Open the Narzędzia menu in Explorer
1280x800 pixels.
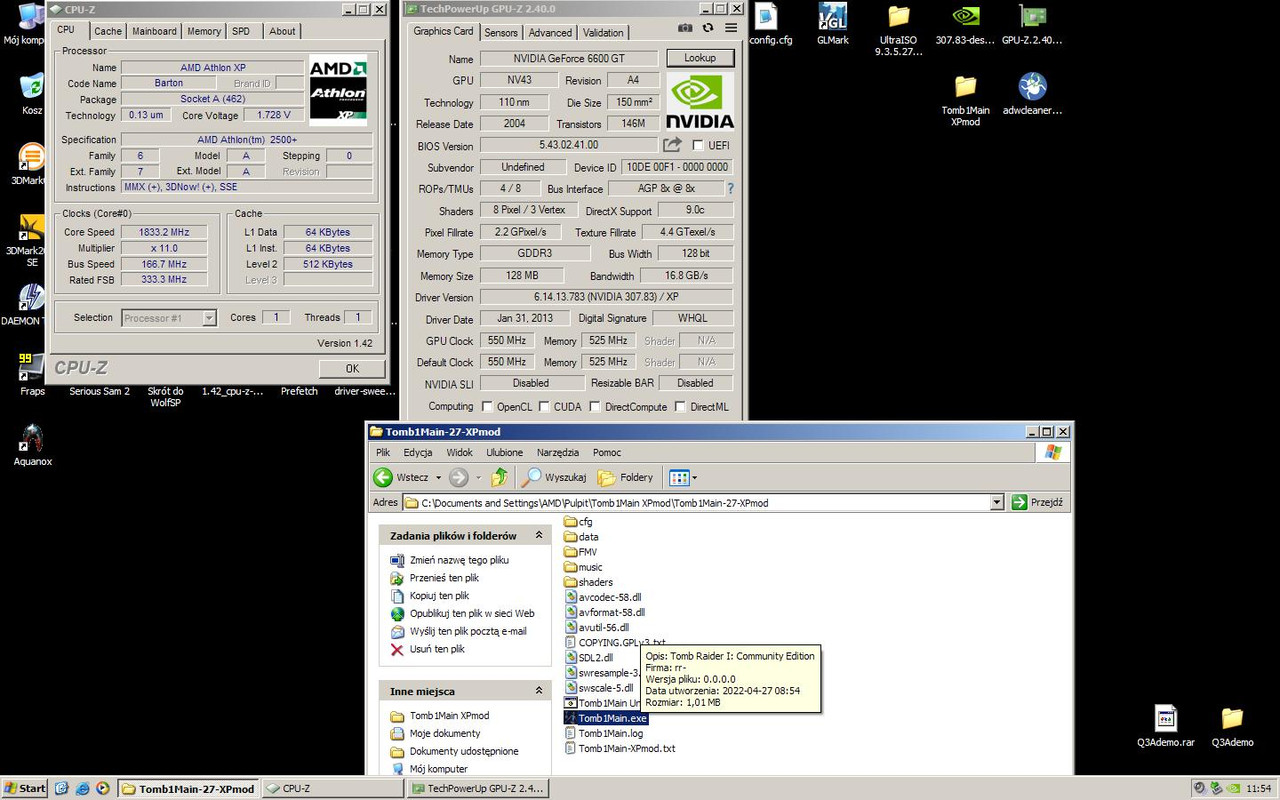(x=556, y=452)
